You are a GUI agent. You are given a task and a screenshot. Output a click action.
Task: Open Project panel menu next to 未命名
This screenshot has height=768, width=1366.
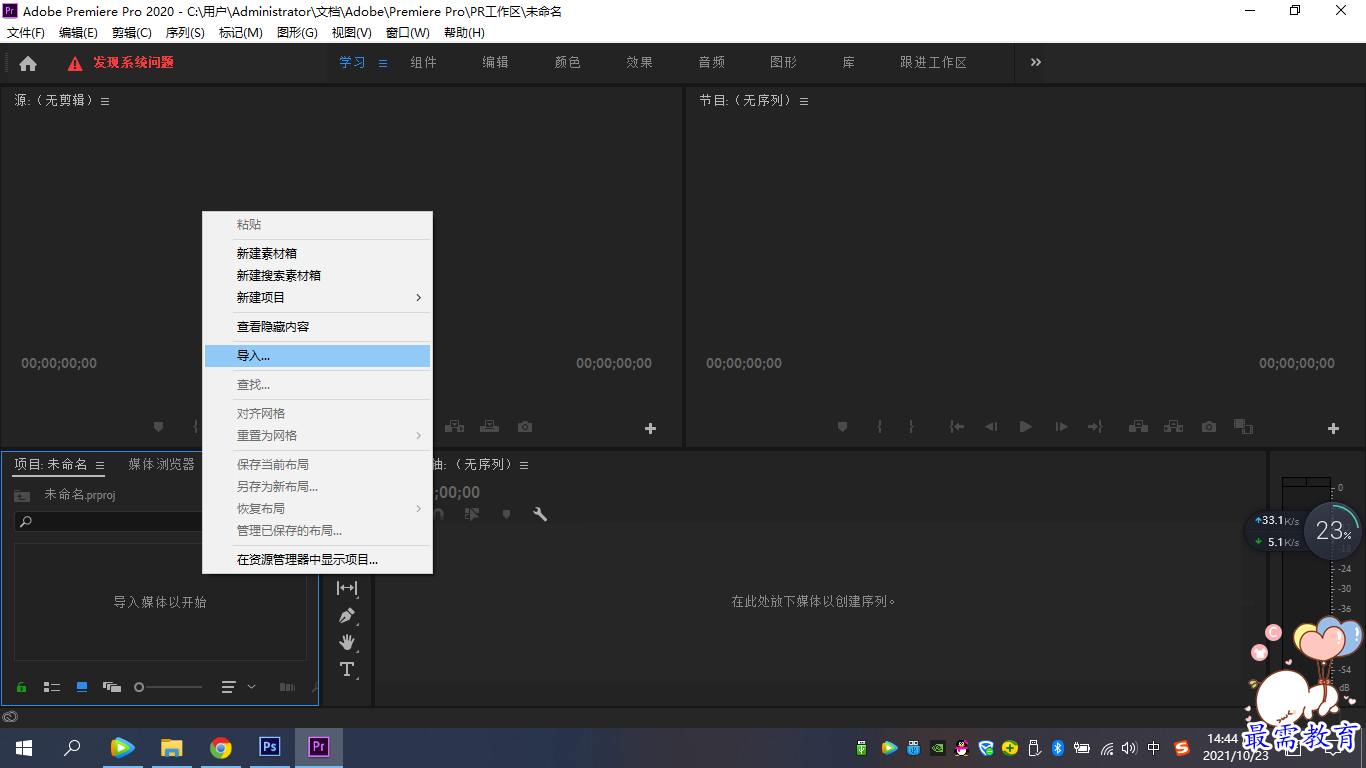[100, 465]
